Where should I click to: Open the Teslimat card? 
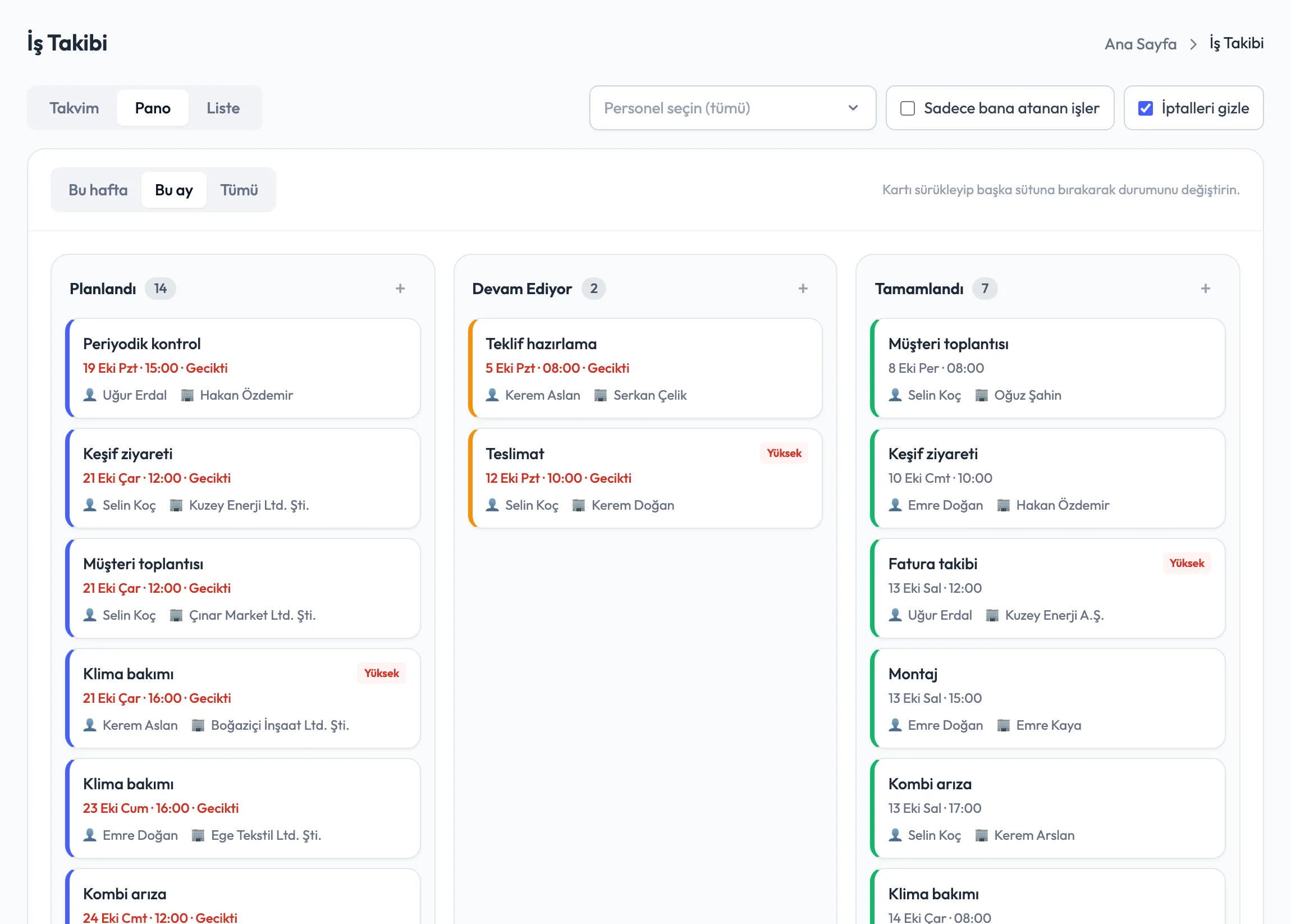pos(645,478)
